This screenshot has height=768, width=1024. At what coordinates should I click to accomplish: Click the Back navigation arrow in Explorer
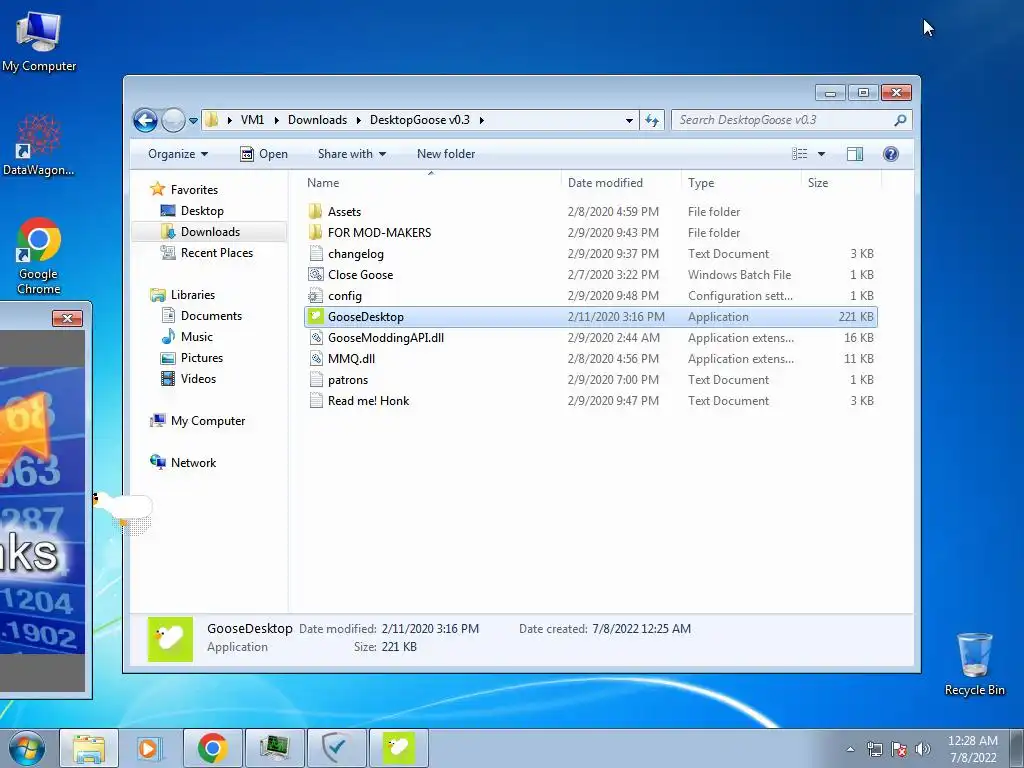[145, 120]
